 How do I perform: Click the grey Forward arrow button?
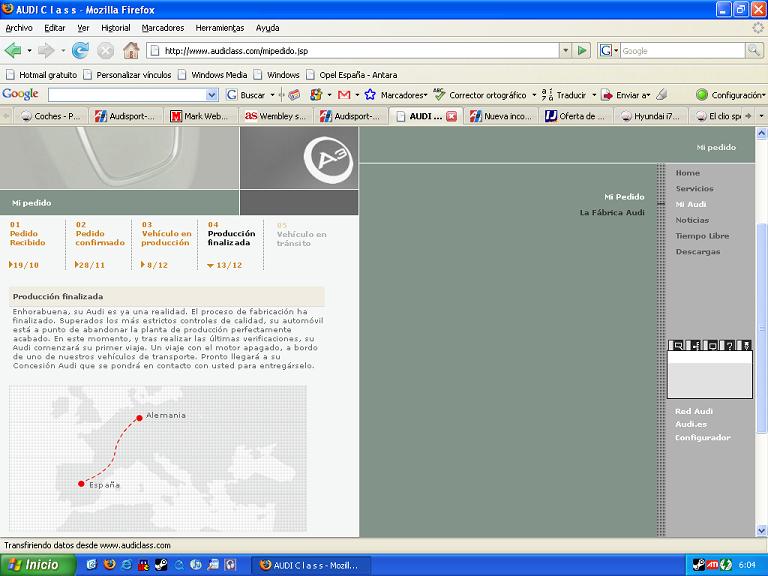click(46, 50)
